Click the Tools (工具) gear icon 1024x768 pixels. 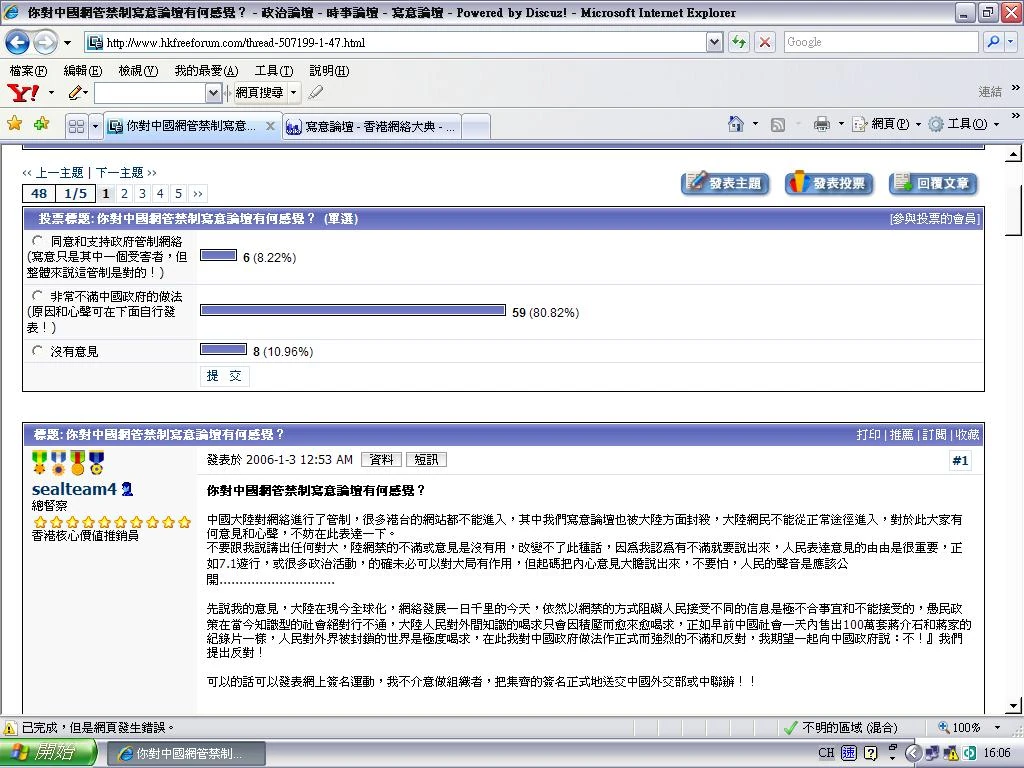point(936,124)
